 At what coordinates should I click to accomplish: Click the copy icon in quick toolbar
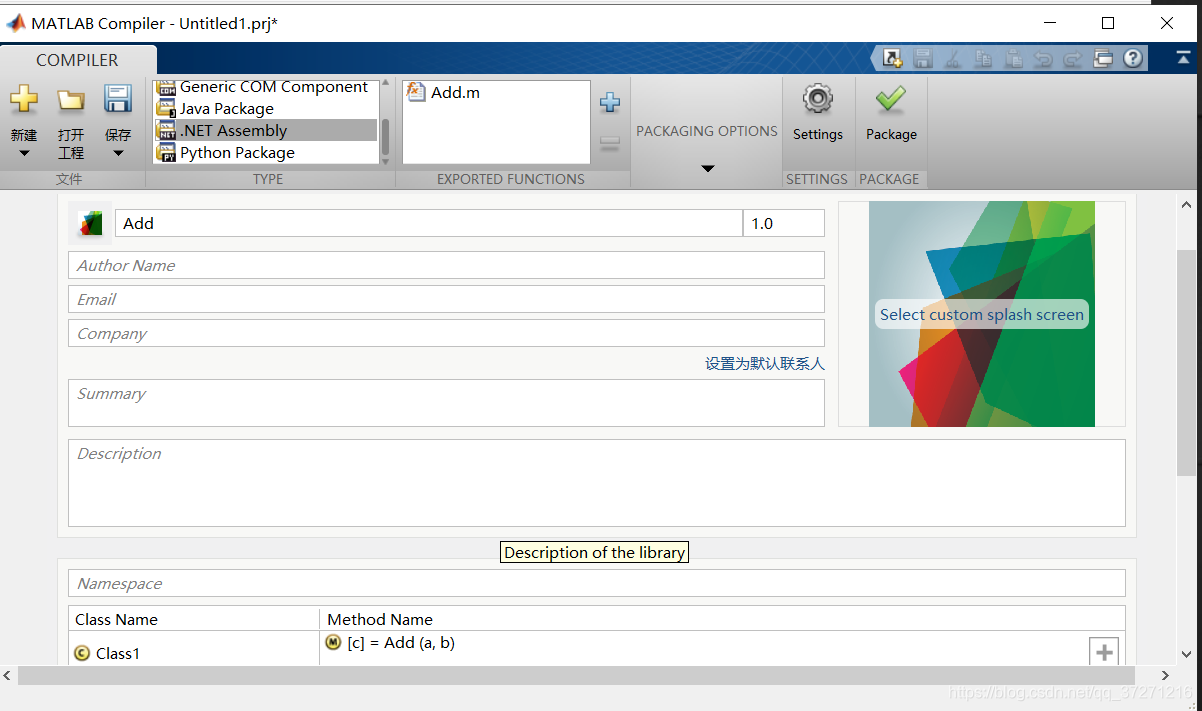point(983,59)
